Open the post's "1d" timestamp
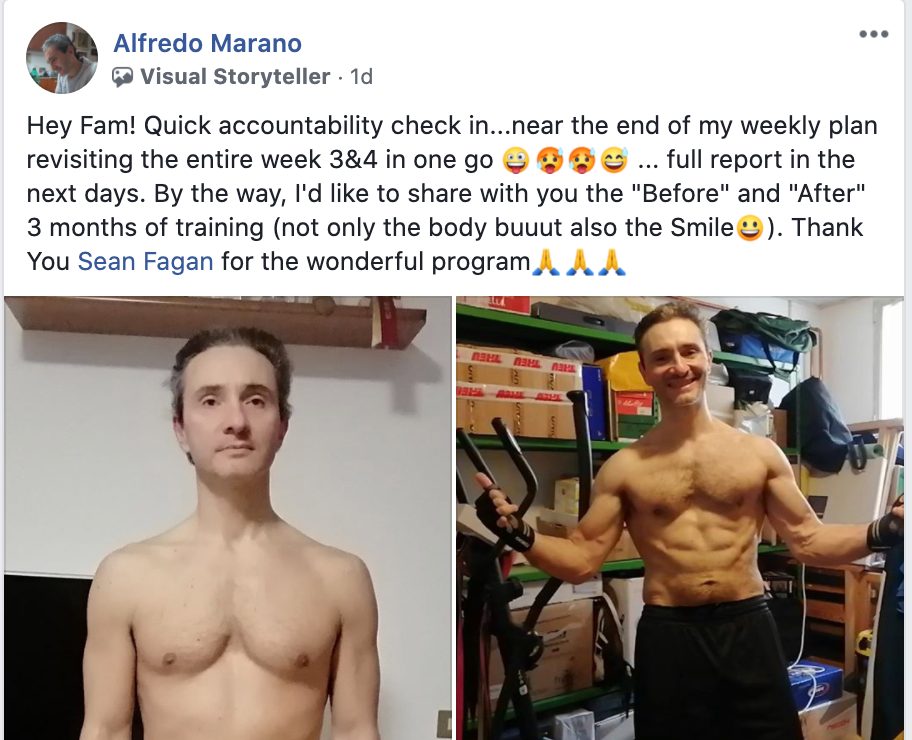The width and height of the screenshot is (912, 740). tap(361, 77)
